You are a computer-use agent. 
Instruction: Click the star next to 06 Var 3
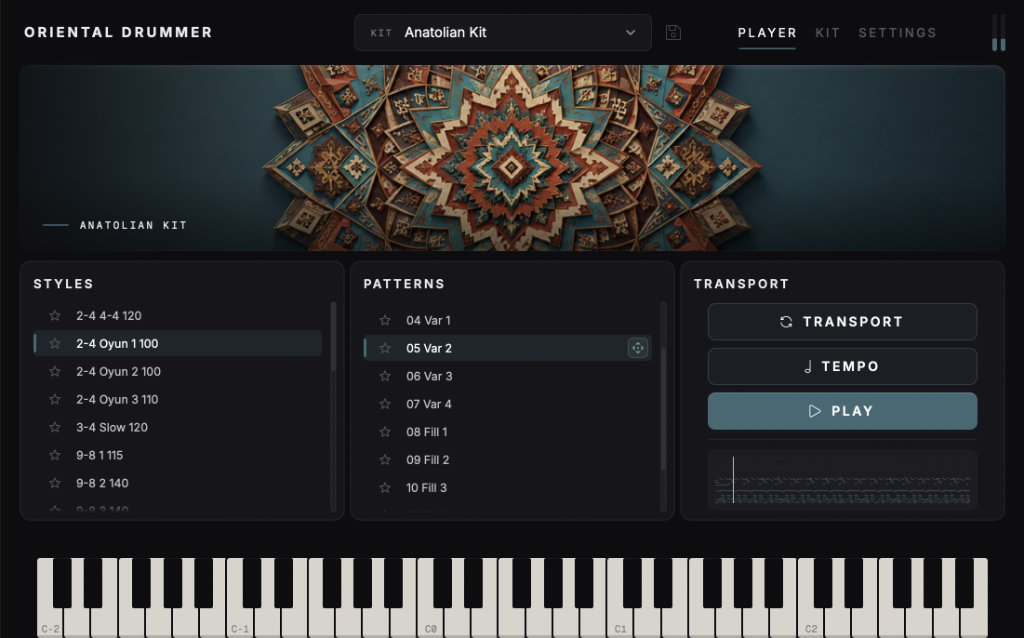(385, 376)
